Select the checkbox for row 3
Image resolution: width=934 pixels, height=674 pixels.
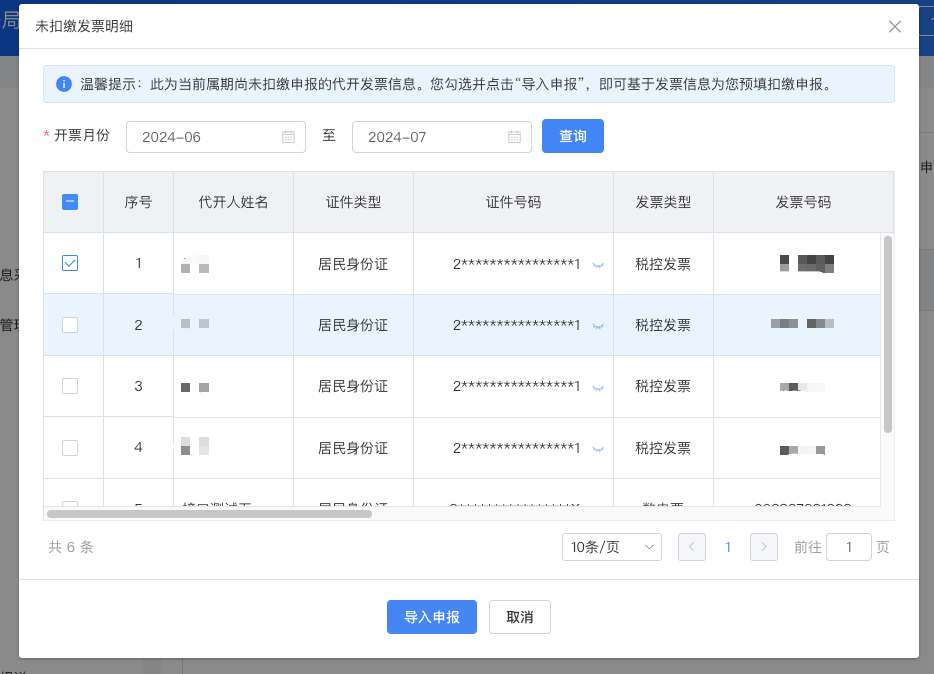pyautogui.click(x=70, y=386)
